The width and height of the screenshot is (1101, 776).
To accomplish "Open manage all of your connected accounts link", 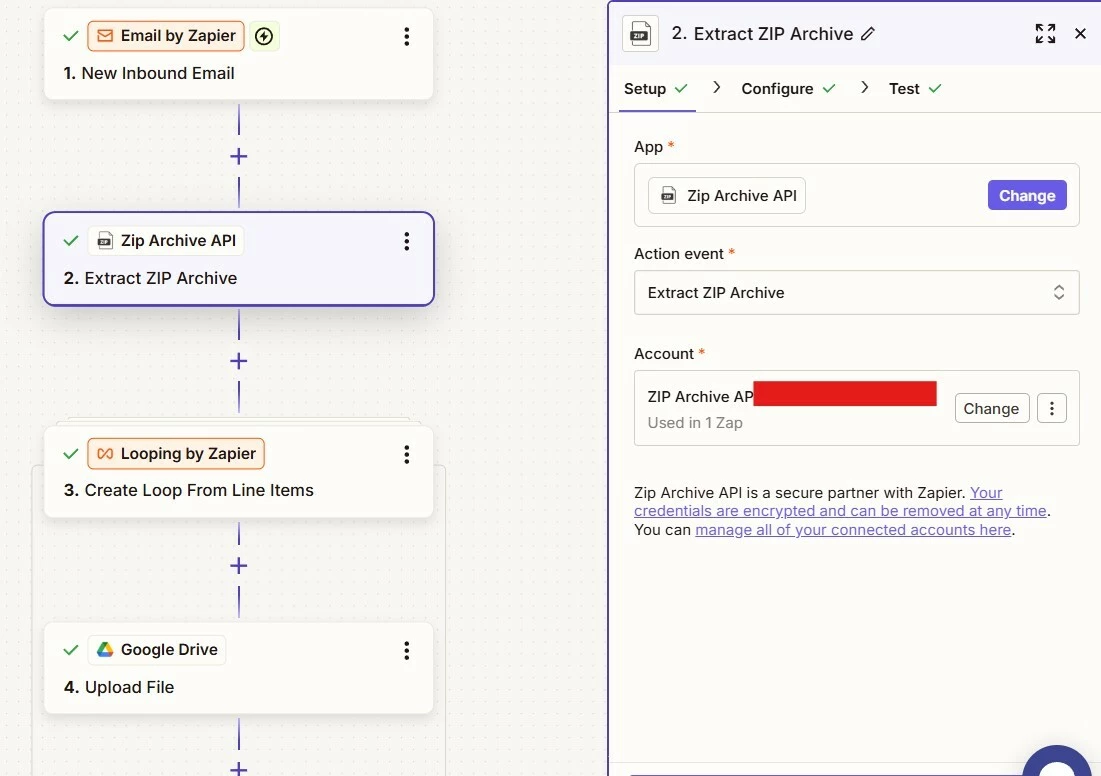I will point(853,530).
